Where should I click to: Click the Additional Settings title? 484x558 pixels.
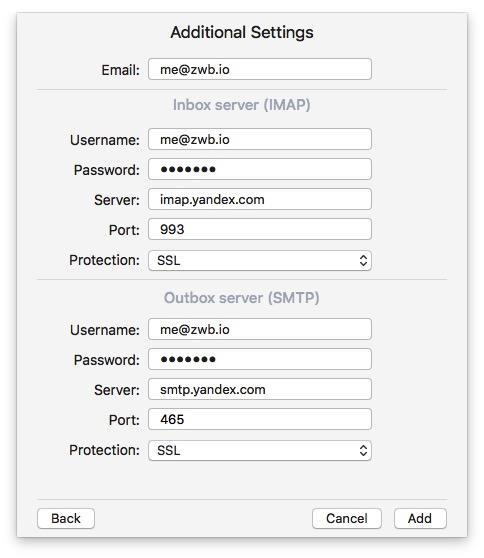242,32
